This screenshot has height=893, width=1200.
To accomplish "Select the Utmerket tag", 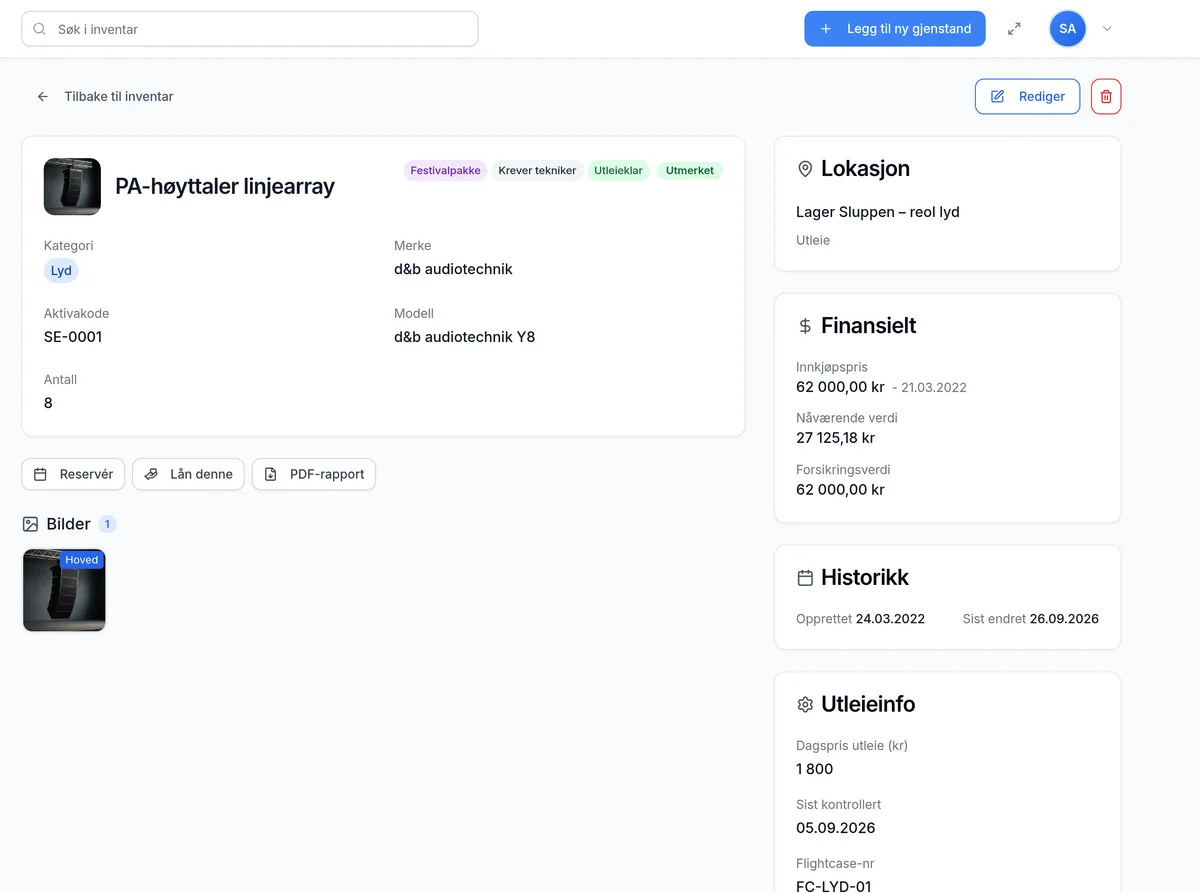I will coord(690,170).
